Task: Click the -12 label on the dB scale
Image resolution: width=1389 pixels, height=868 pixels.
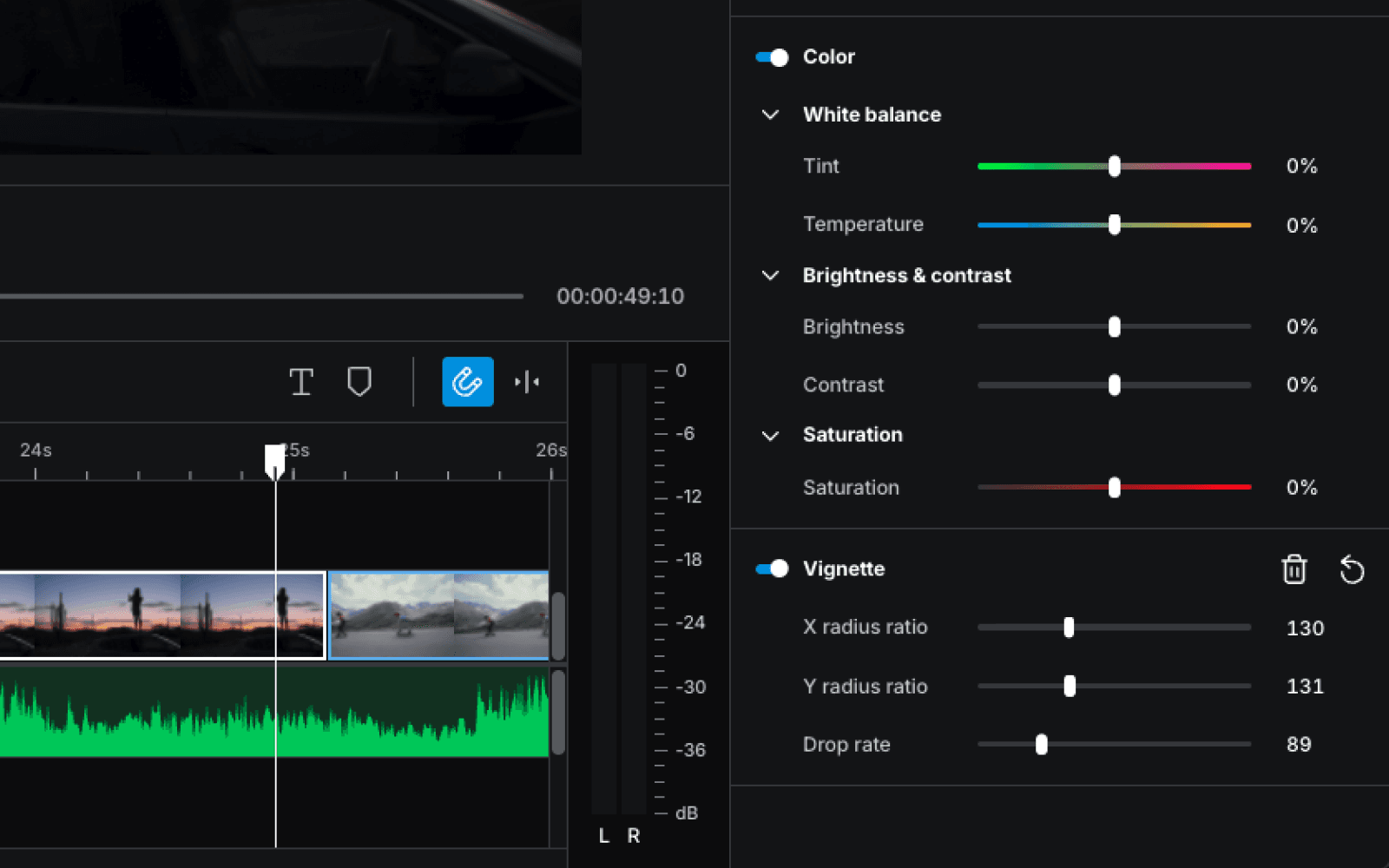Action: click(689, 496)
